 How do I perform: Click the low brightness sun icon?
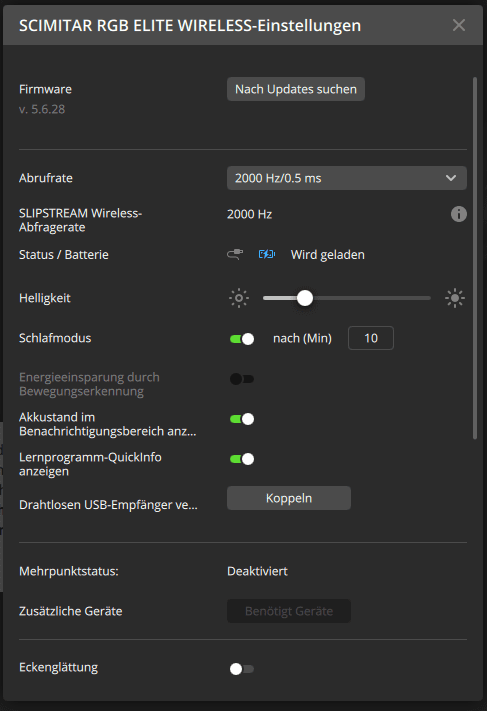(x=239, y=298)
